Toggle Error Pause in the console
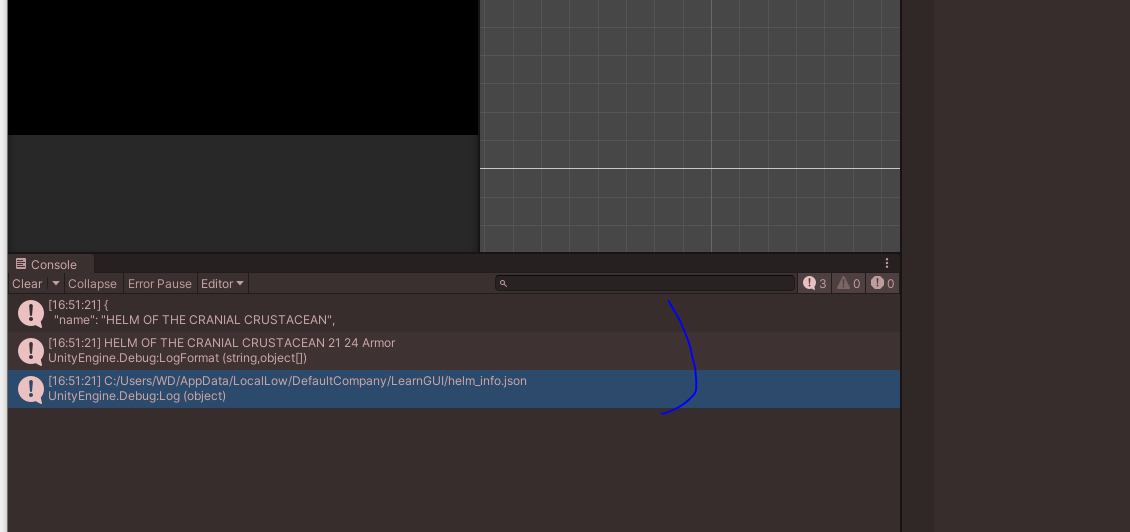1130x532 pixels. coord(160,283)
